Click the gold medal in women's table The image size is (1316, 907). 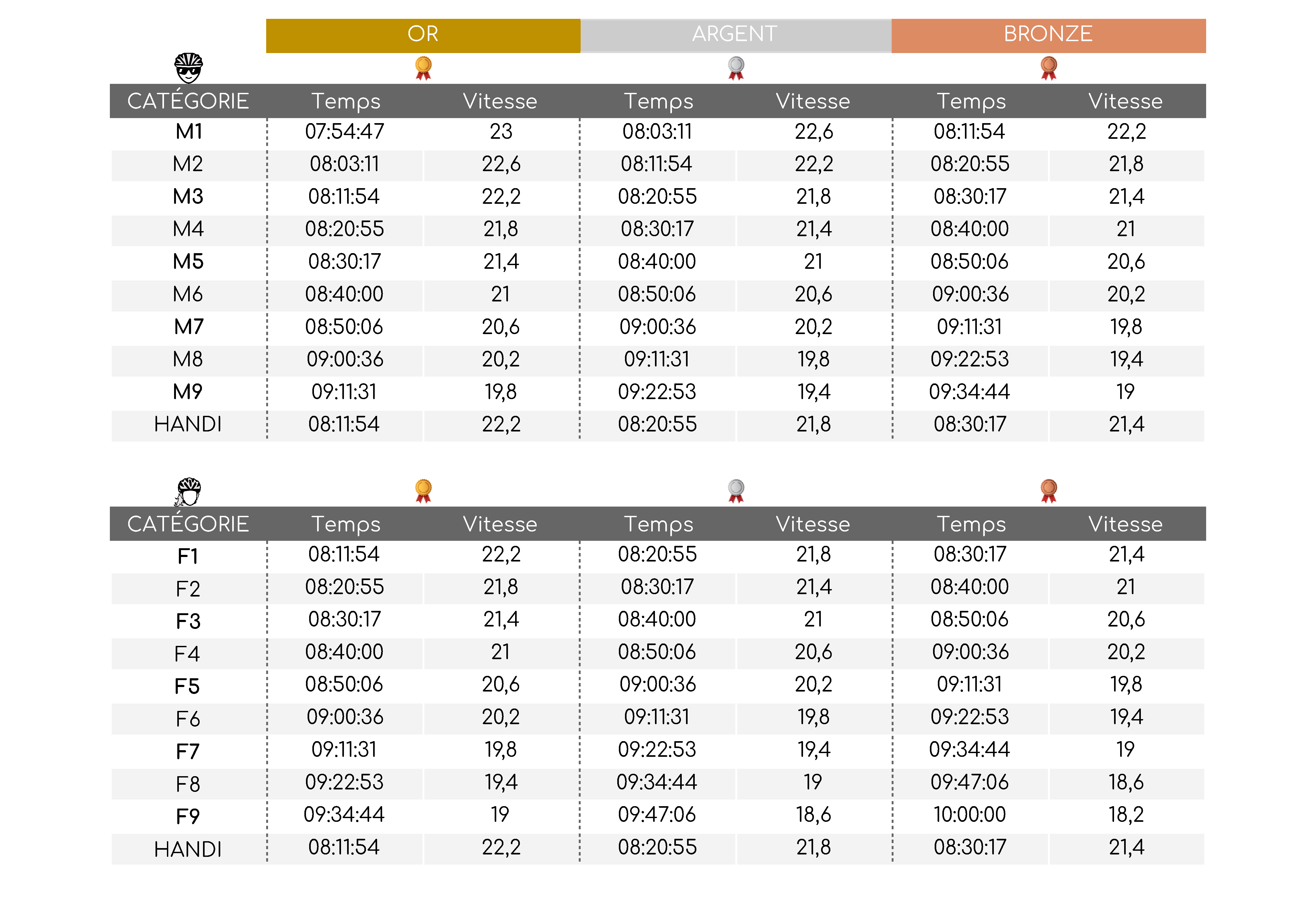tap(423, 491)
